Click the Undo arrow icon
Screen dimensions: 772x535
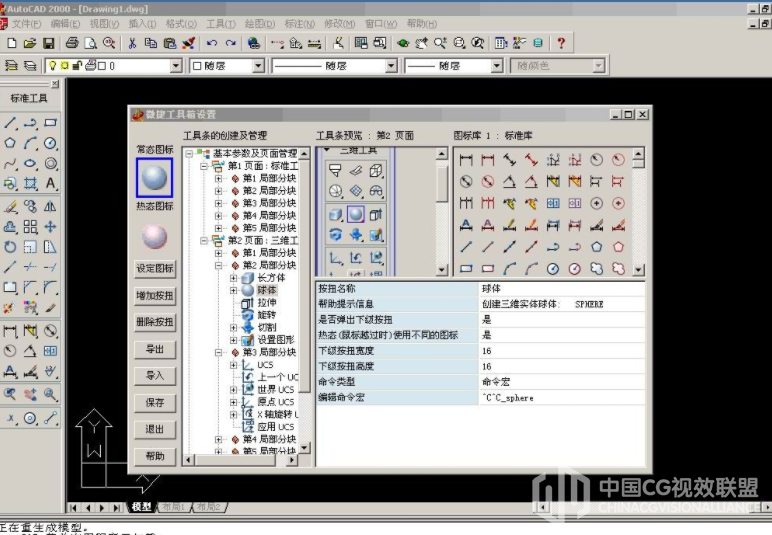click(212, 43)
